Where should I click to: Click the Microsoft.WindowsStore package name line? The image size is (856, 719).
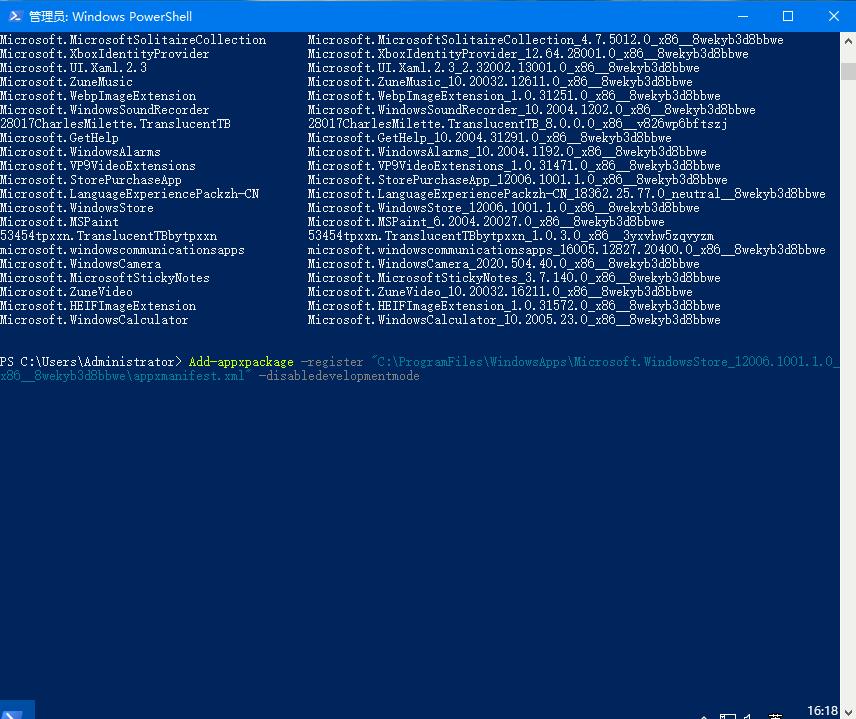click(76, 207)
